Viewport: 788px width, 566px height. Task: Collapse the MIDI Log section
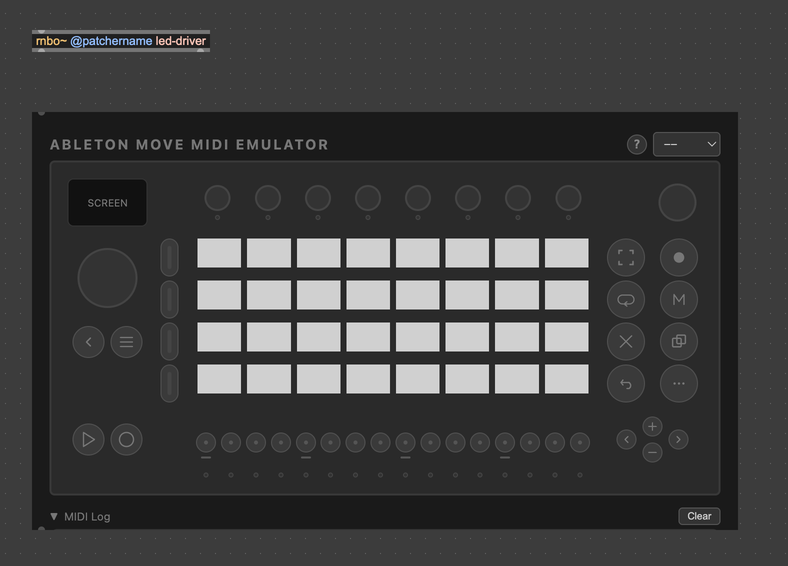[x=55, y=516]
